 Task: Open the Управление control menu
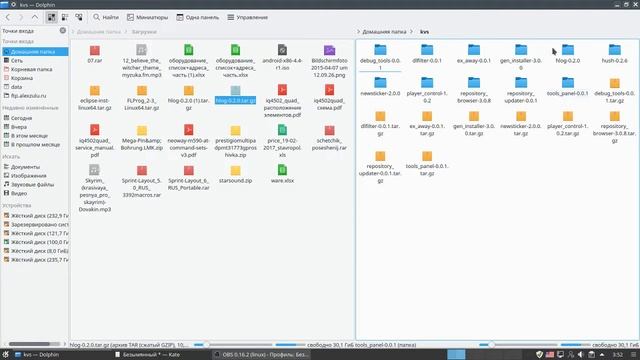pos(248,17)
